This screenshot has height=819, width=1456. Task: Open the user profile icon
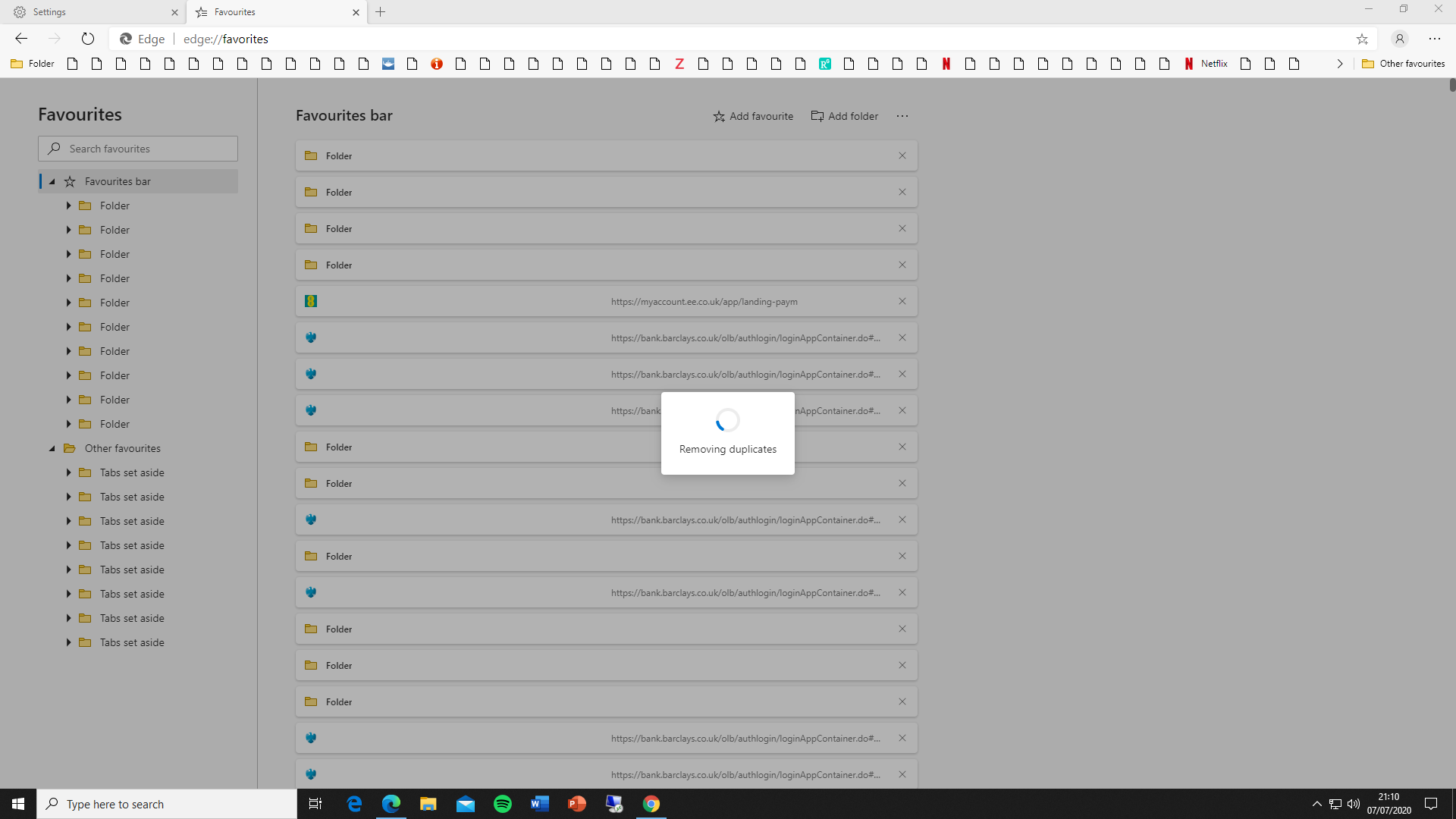click(x=1400, y=39)
